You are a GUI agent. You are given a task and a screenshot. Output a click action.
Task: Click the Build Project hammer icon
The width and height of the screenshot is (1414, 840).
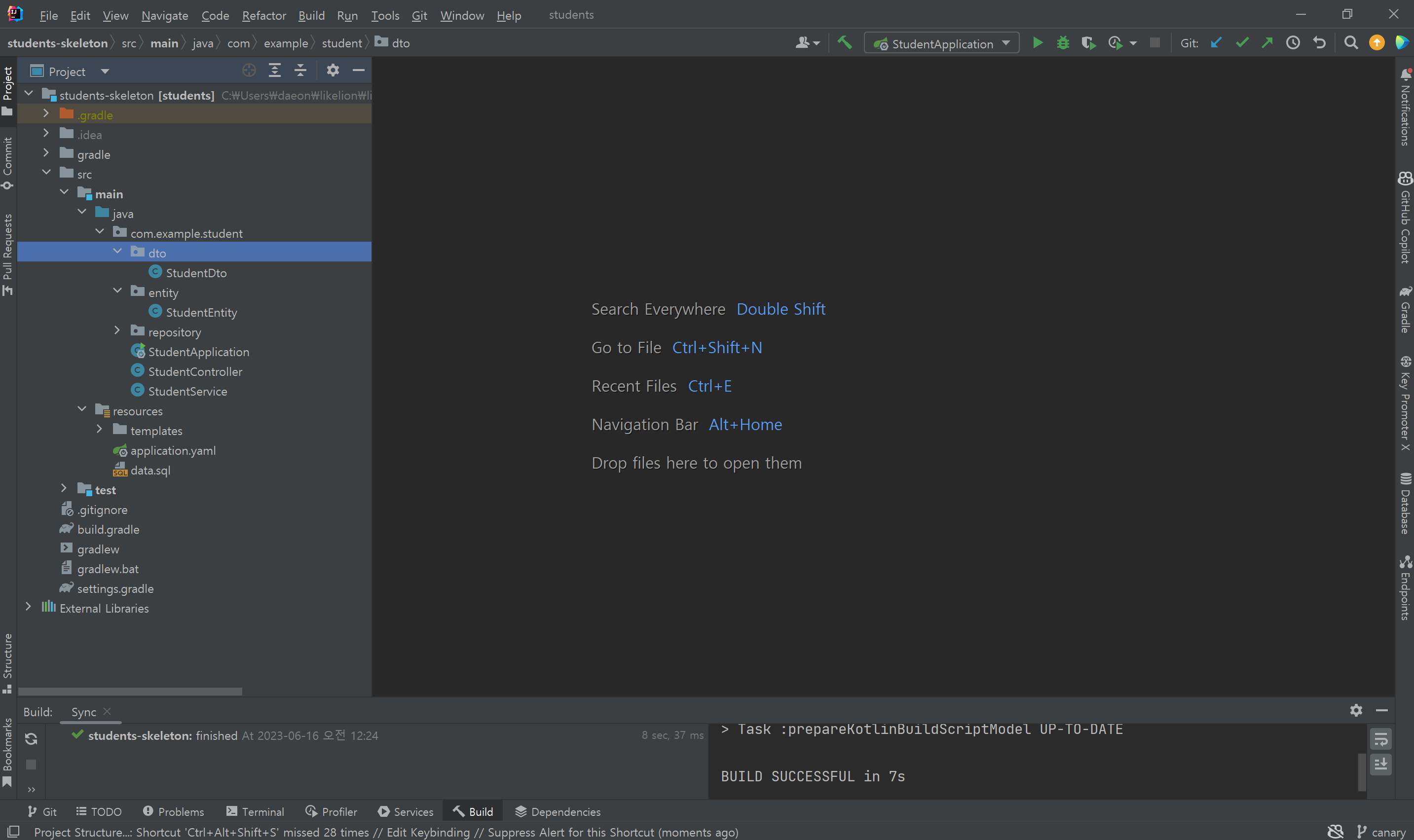click(845, 43)
